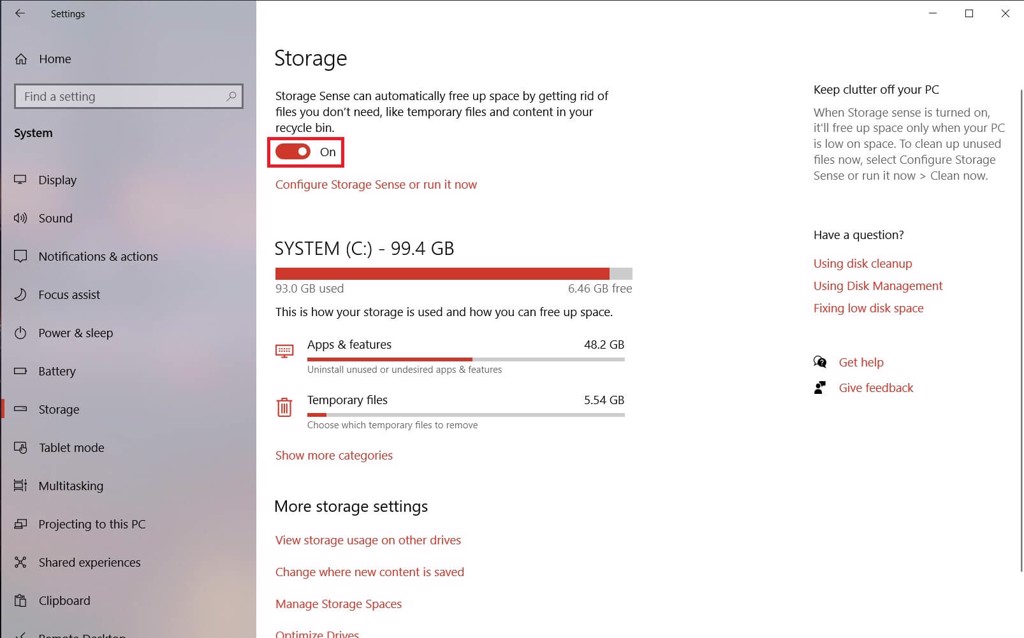Open Battery settings page
1024x638 pixels.
click(x=57, y=371)
